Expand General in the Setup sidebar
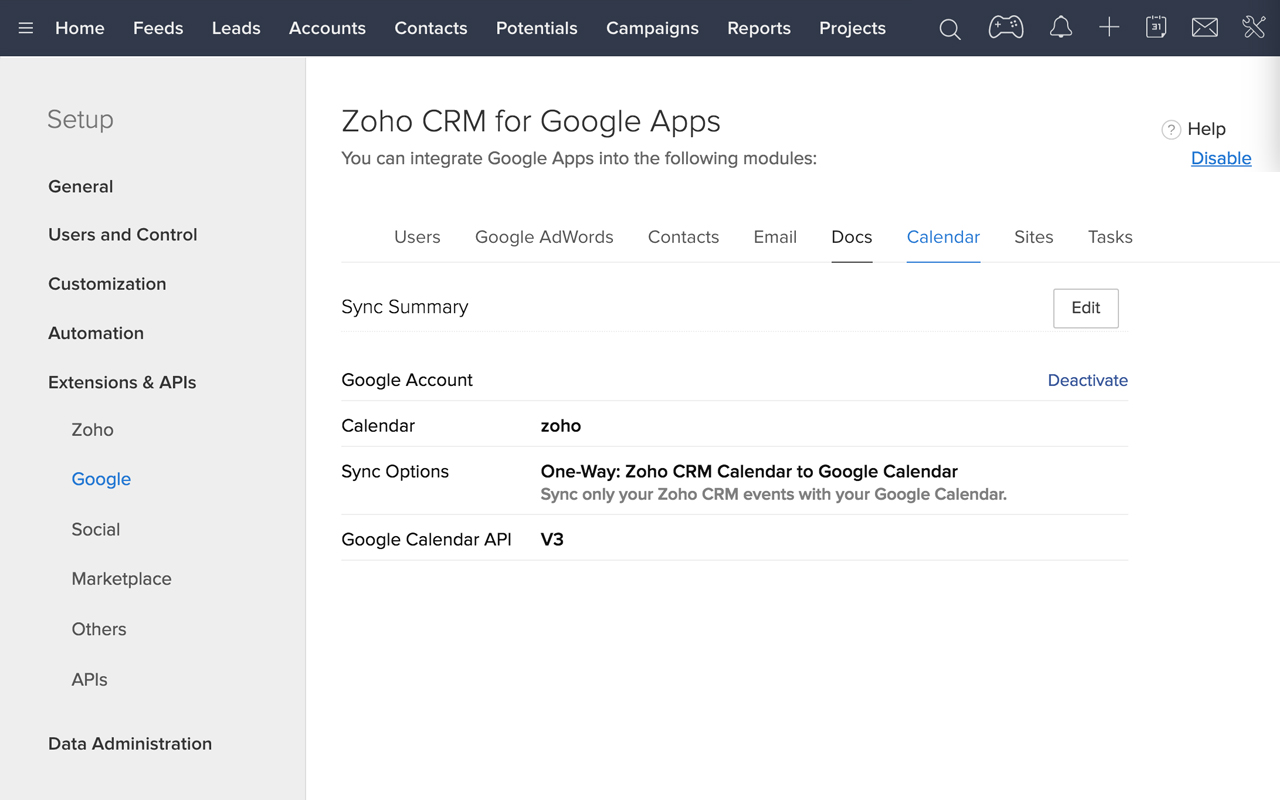This screenshot has width=1280, height=800. pos(81,186)
